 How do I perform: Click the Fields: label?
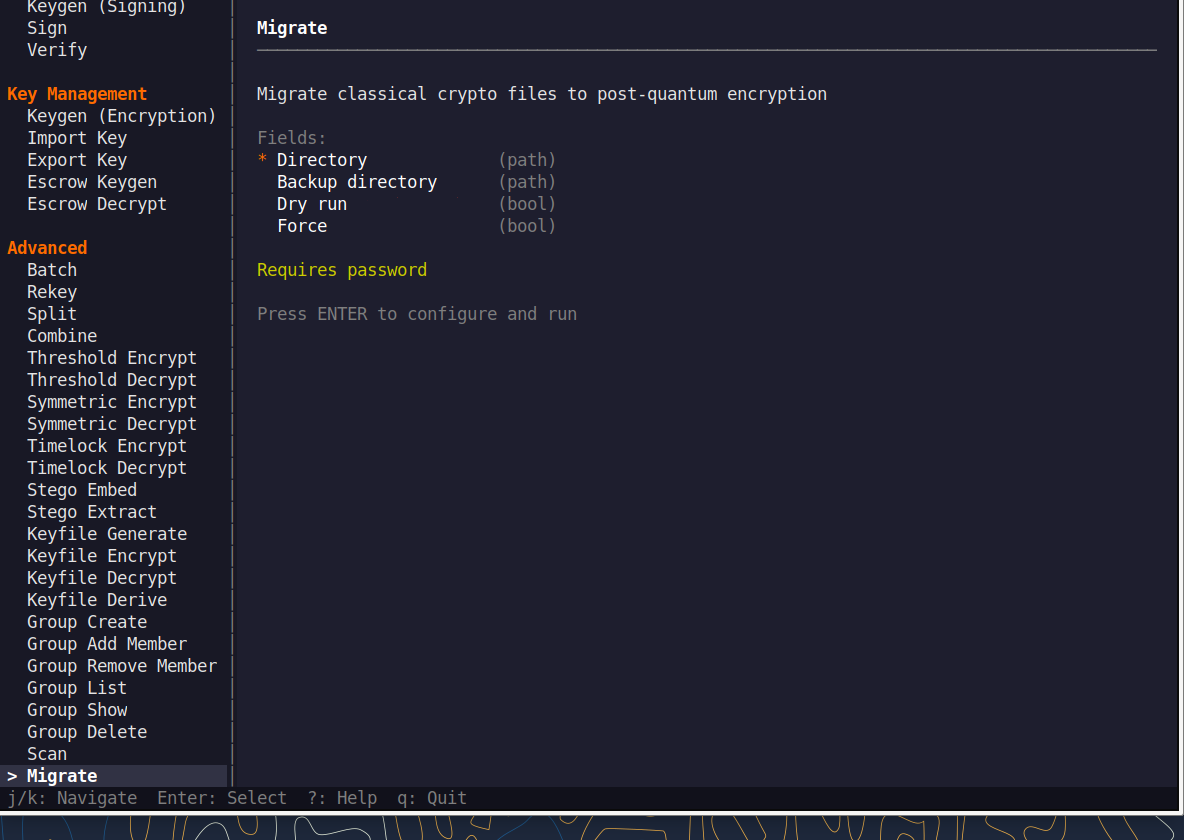[x=291, y=137]
